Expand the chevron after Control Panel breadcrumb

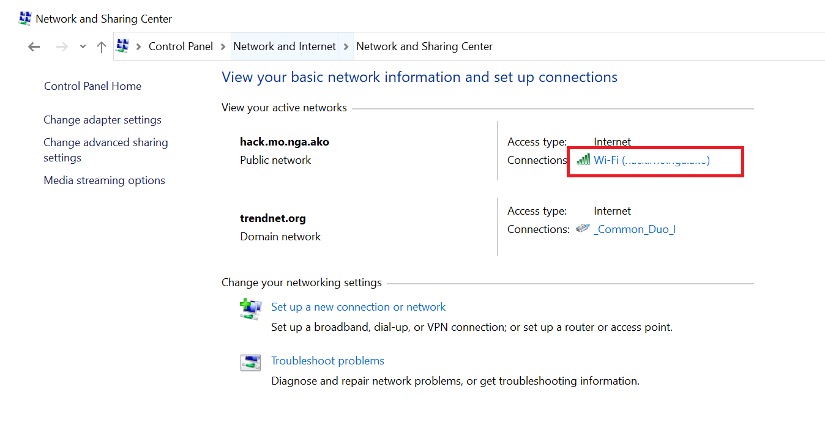click(223, 47)
